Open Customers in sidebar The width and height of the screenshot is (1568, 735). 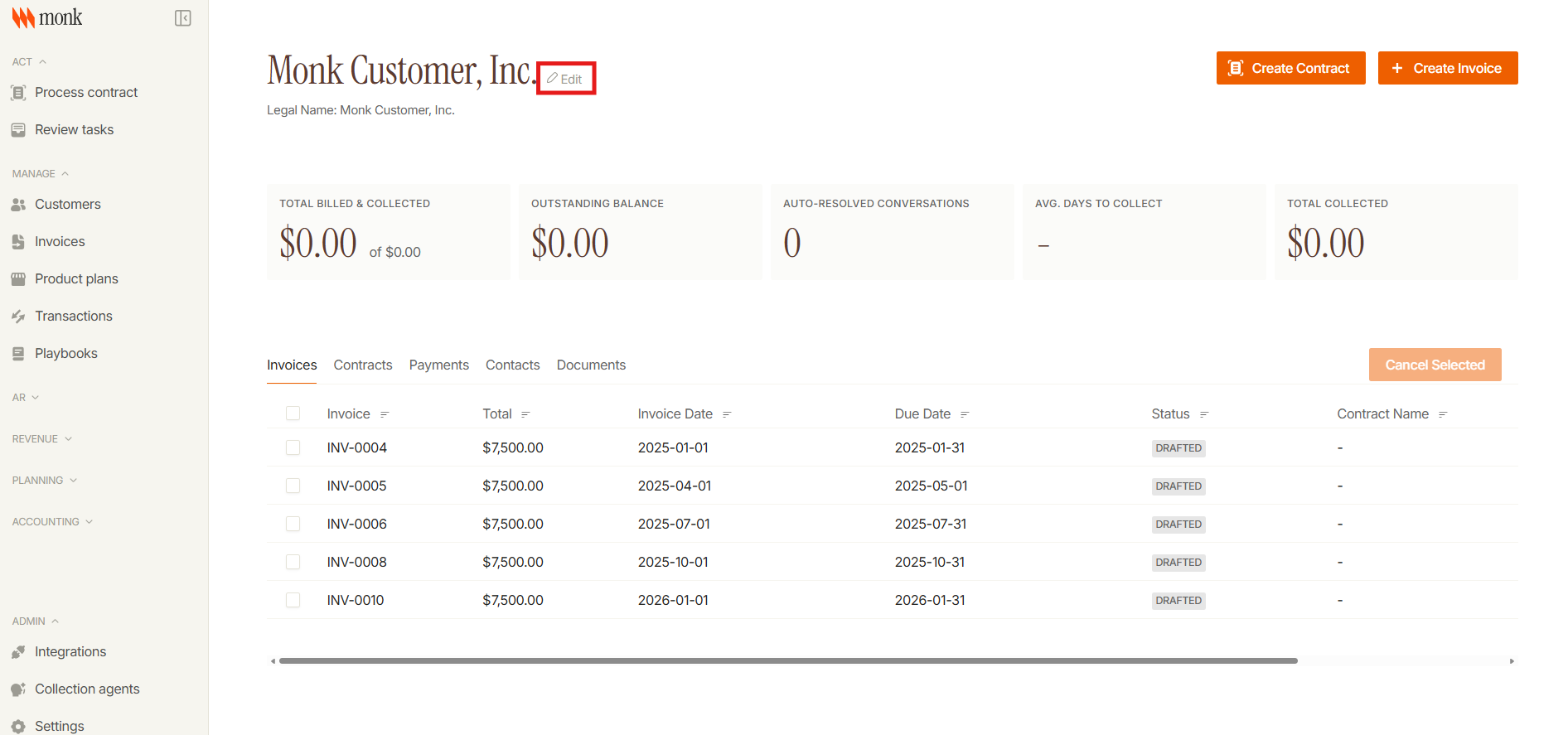tap(68, 205)
